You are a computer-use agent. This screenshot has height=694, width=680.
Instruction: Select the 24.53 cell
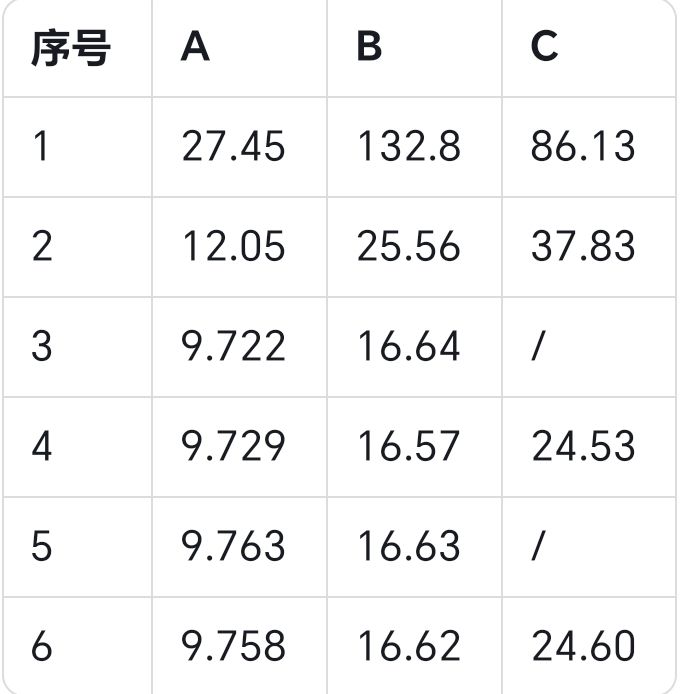583,447
